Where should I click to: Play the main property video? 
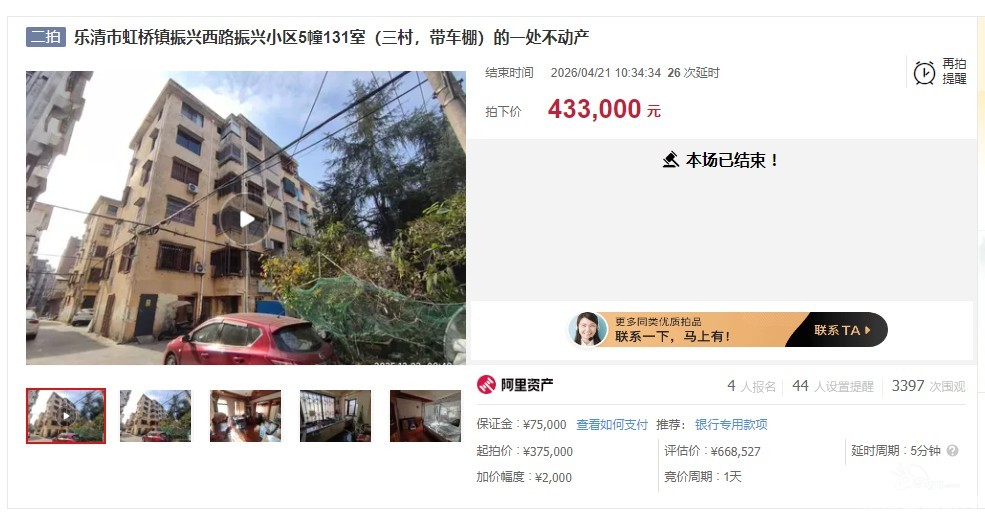pos(246,219)
